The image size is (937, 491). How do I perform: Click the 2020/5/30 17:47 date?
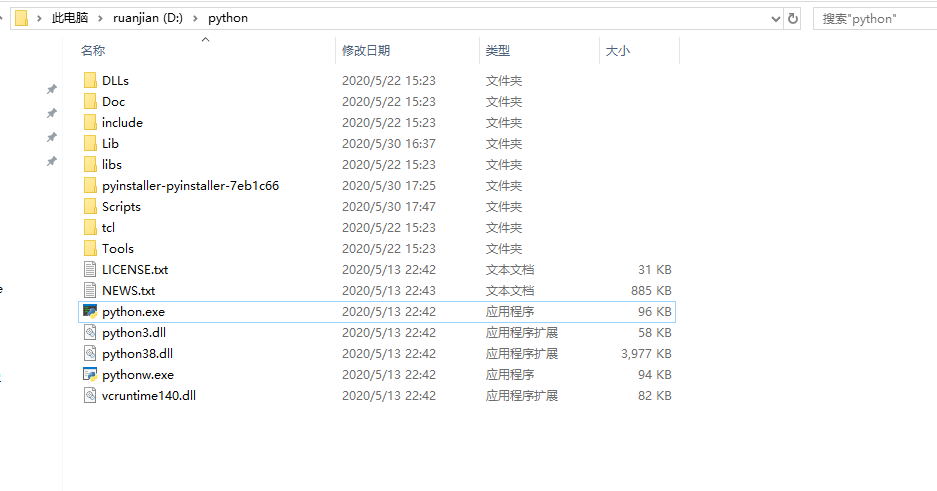click(388, 207)
